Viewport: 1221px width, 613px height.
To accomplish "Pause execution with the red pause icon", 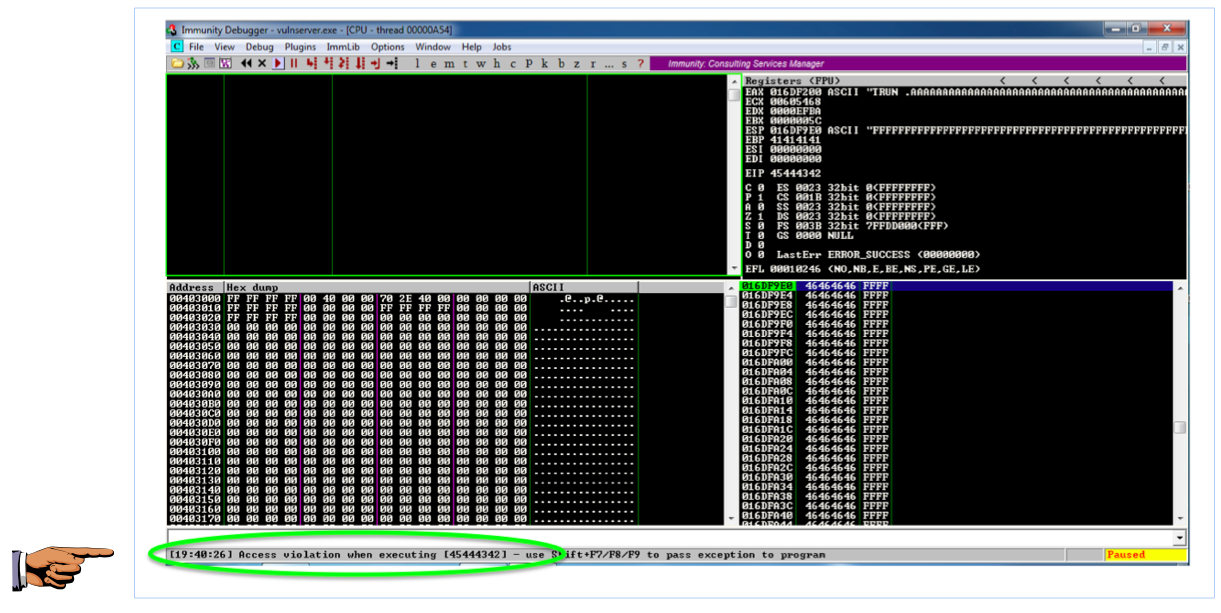I will [x=294, y=63].
